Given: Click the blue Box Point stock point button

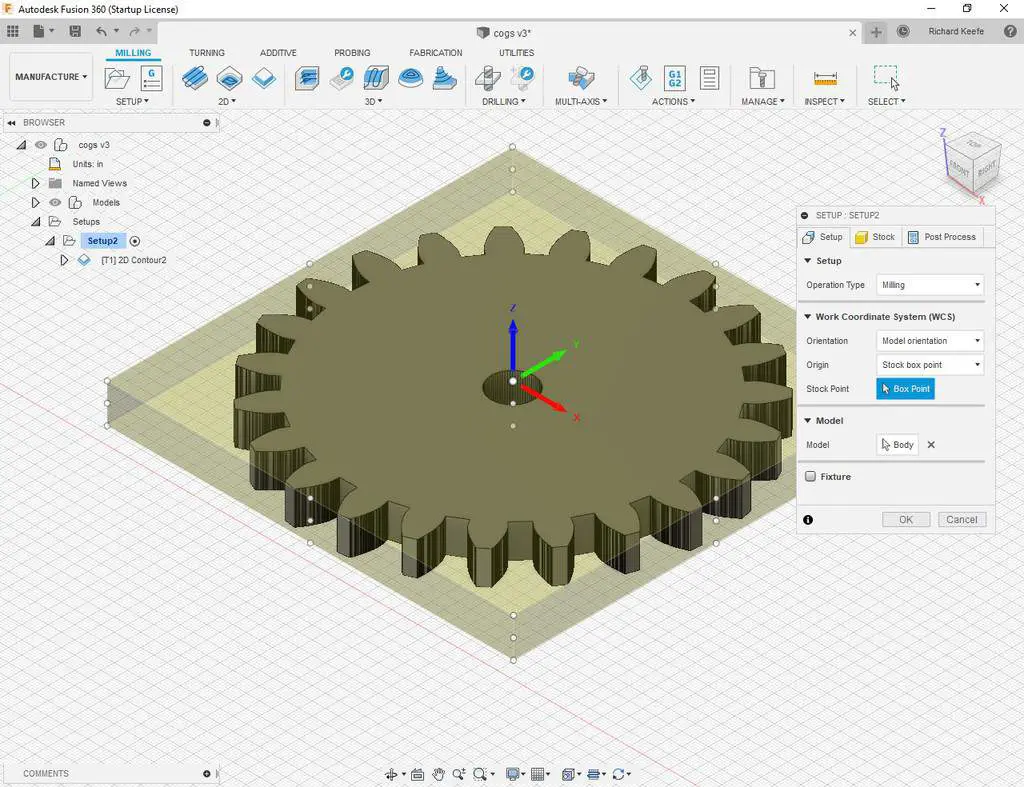Looking at the screenshot, I should pos(905,389).
